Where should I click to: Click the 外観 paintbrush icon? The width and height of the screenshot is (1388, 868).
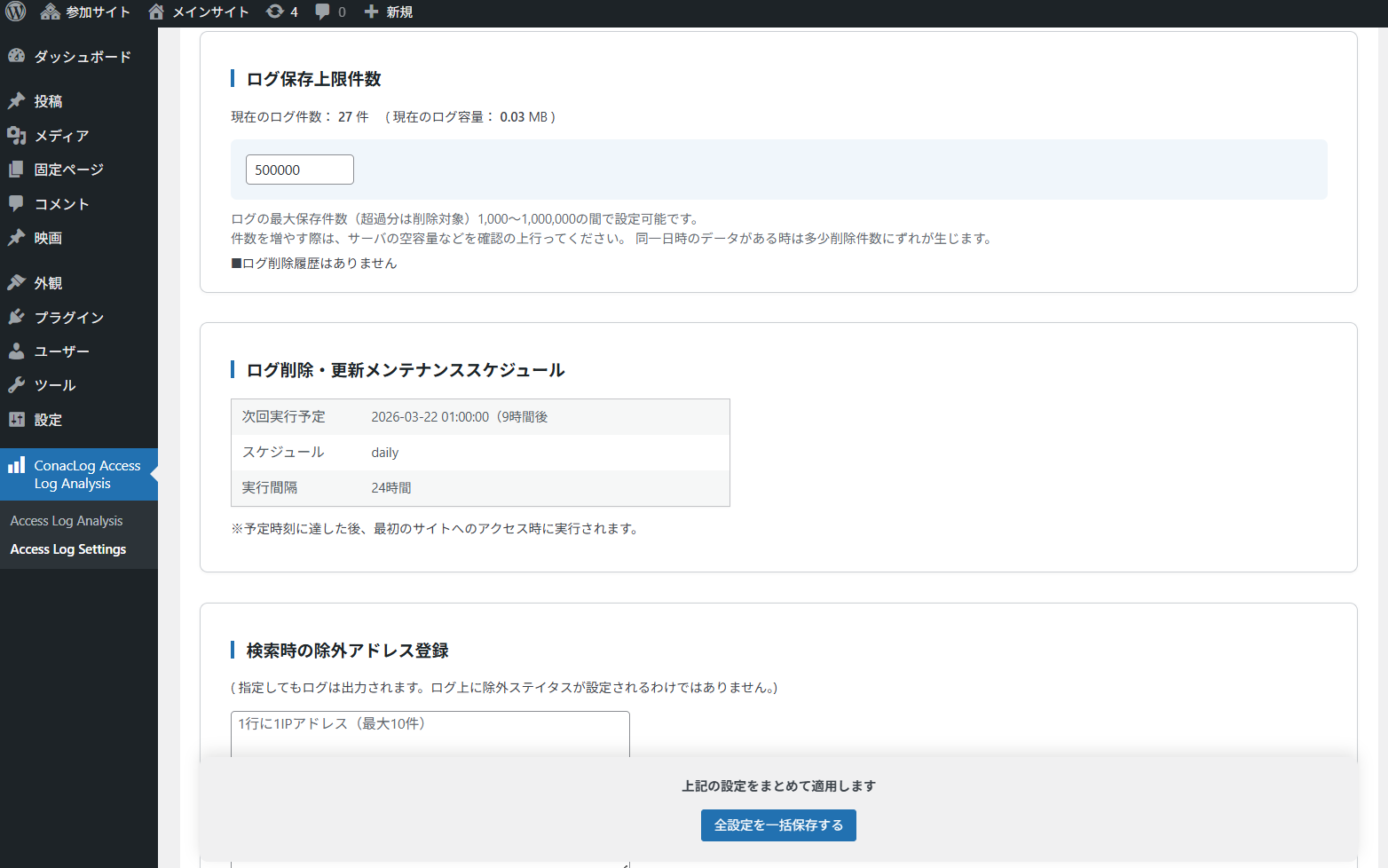[x=16, y=282]
